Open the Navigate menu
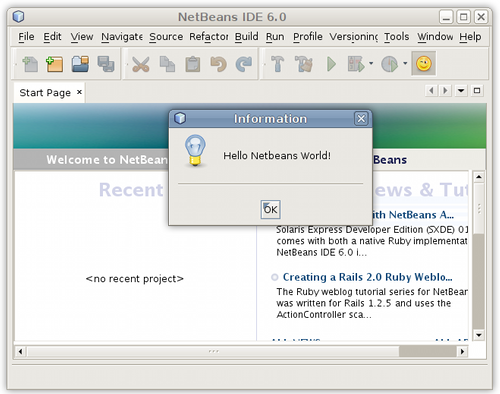500x394 pixels. coord(122,36)
